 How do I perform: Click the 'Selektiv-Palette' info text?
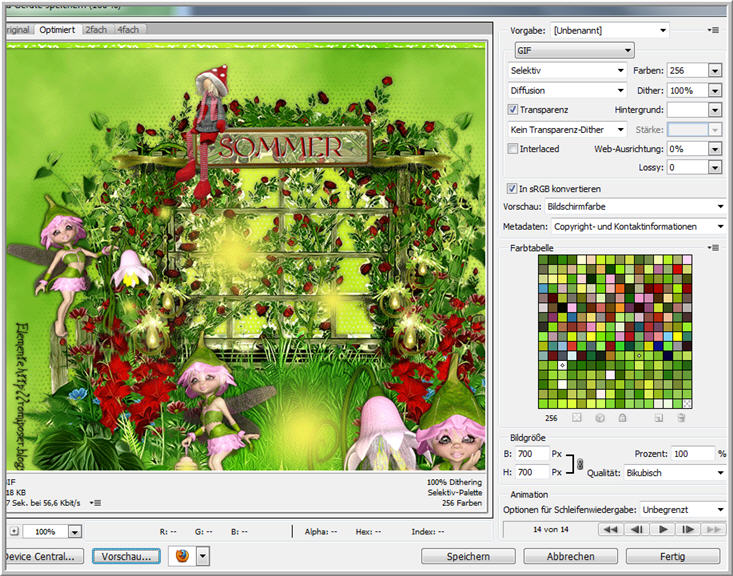click(x=454, y=492)
